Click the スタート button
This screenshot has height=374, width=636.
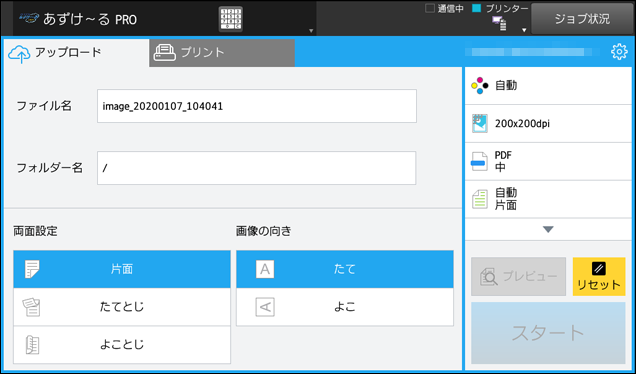pos(548,333)
